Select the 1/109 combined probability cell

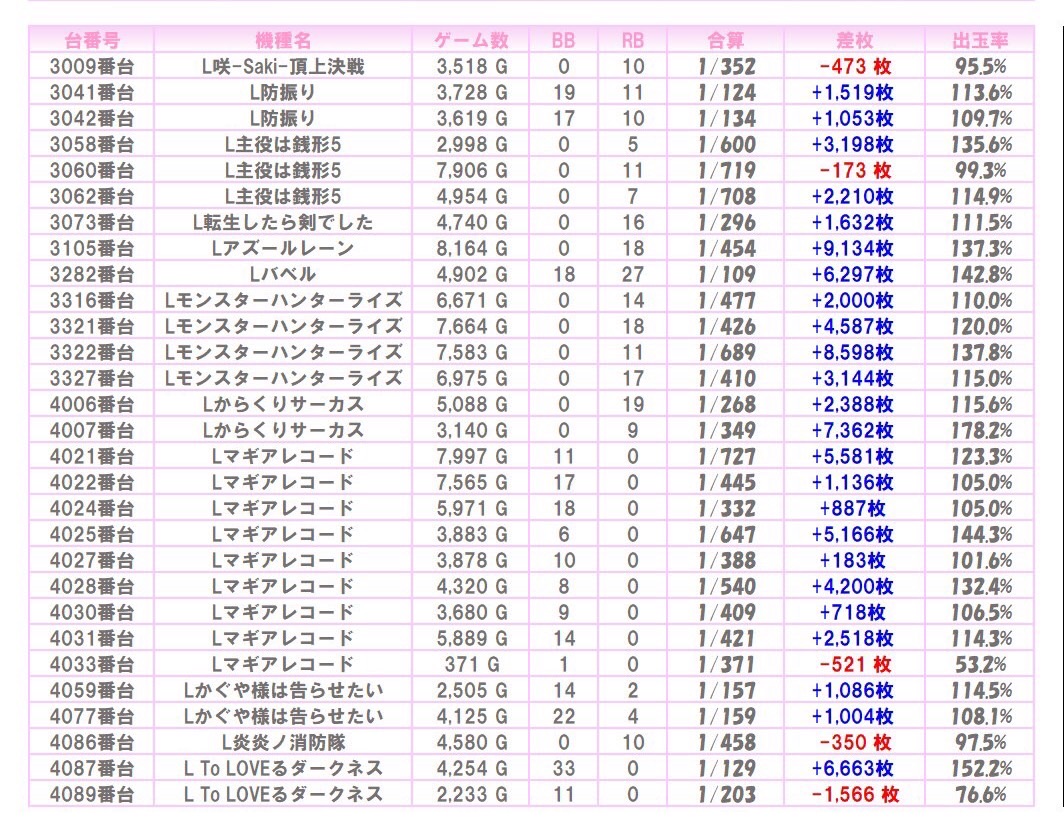[x=726, y=275]
